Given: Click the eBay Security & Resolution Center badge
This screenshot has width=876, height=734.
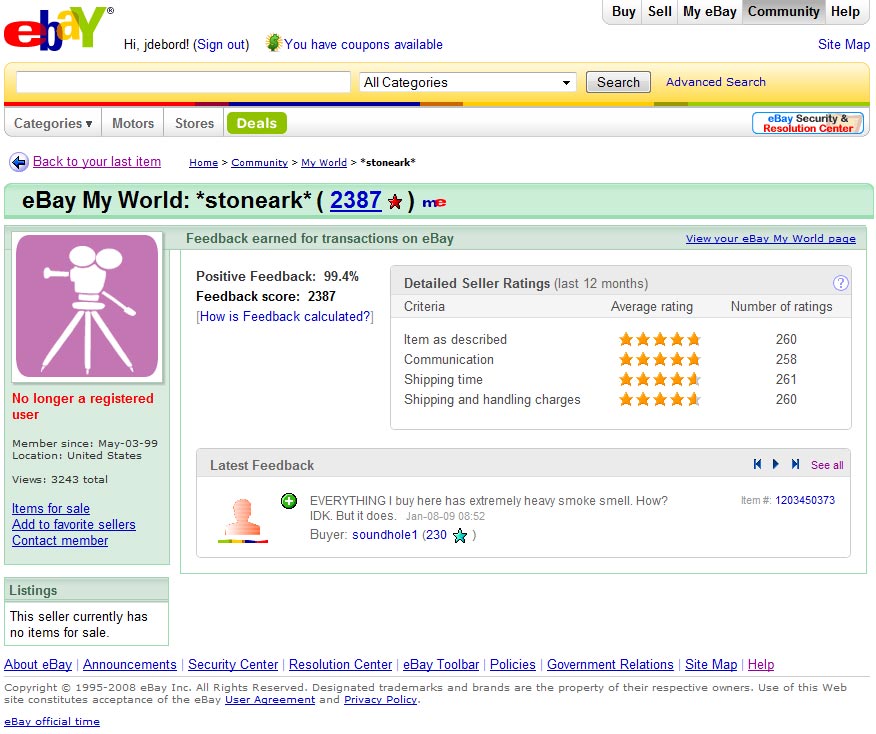Looking at the screenshot, I should click(807, 123).
